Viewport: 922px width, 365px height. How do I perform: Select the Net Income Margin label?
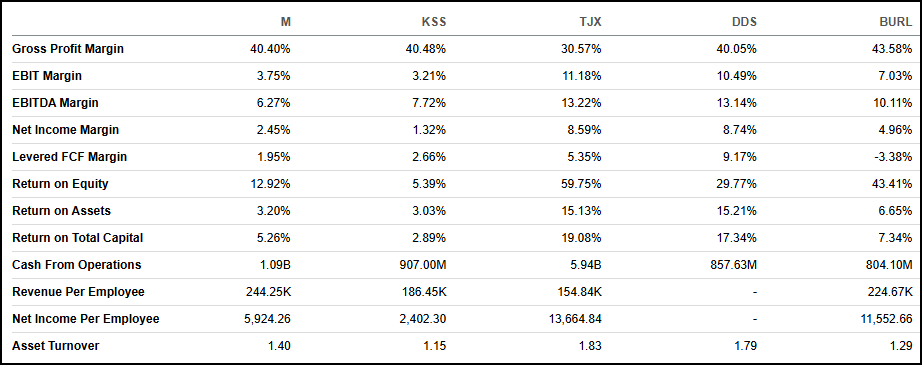(x=65, y=130)
